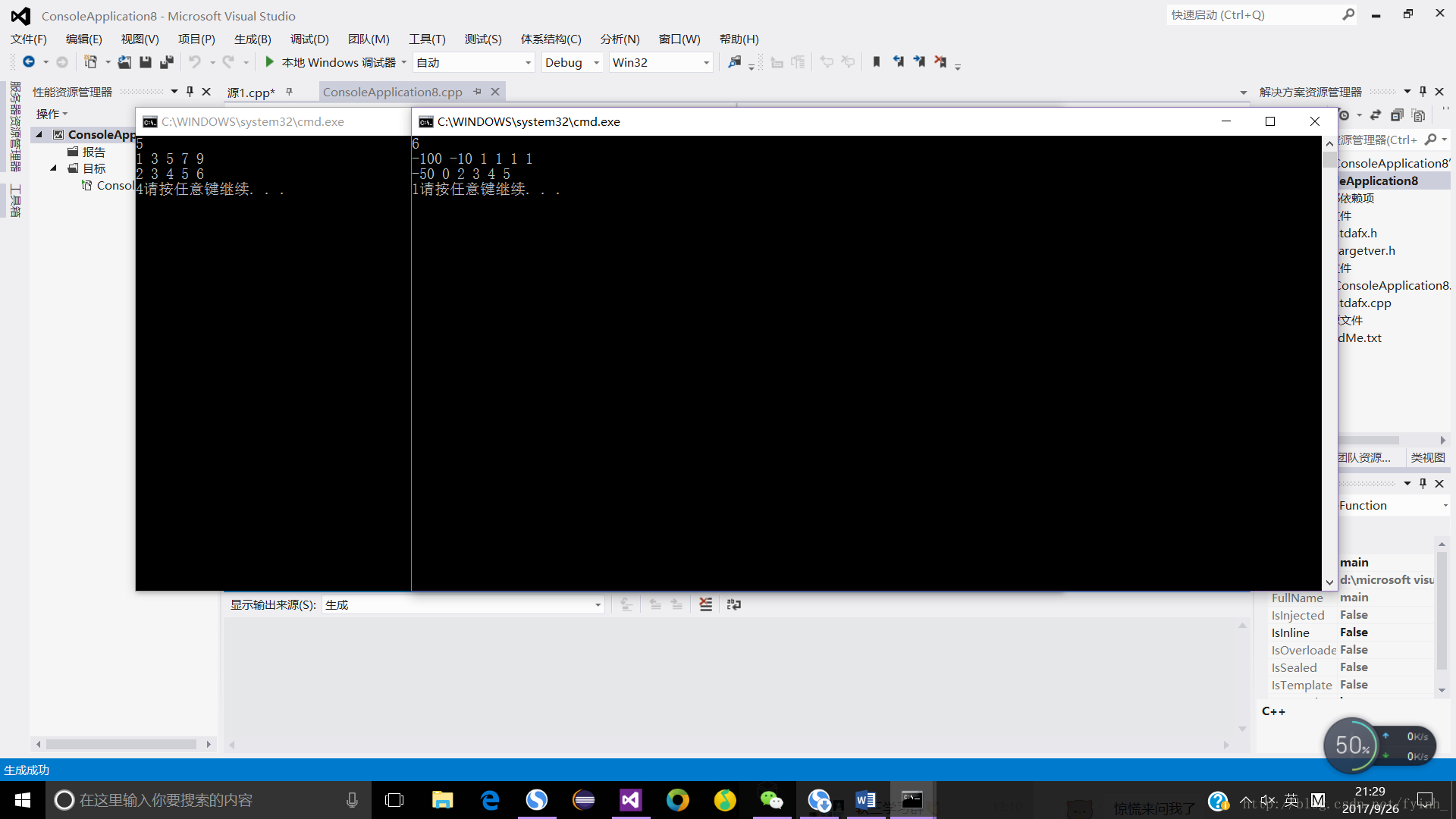Click the Save icon in toolbar
This screenshot has width=1456, height=819.
coord(146,62)
